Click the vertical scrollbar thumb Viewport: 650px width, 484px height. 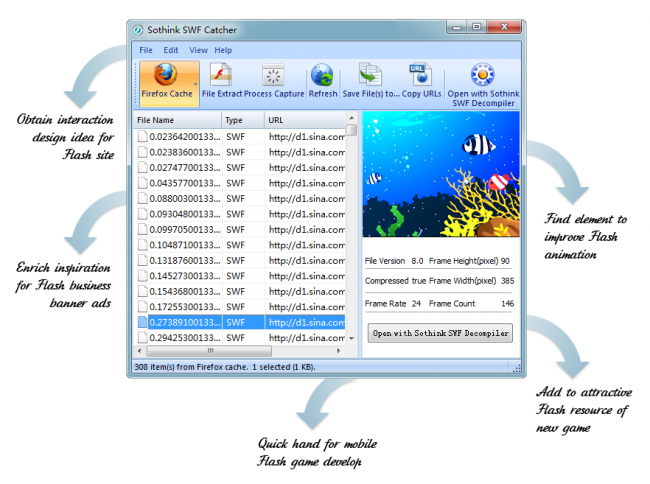(x=352, y=130)
